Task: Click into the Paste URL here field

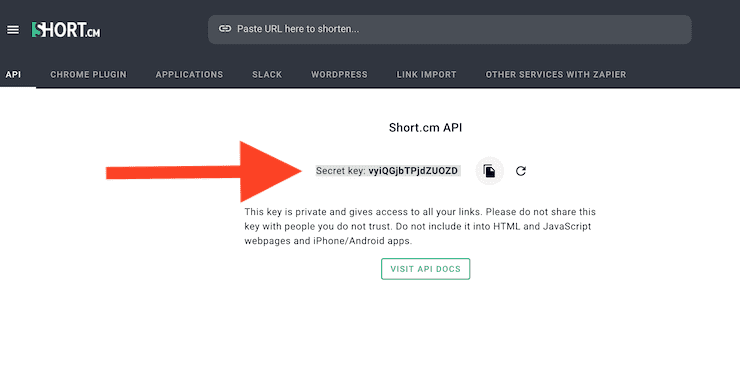Action: [x=450, y=29]
